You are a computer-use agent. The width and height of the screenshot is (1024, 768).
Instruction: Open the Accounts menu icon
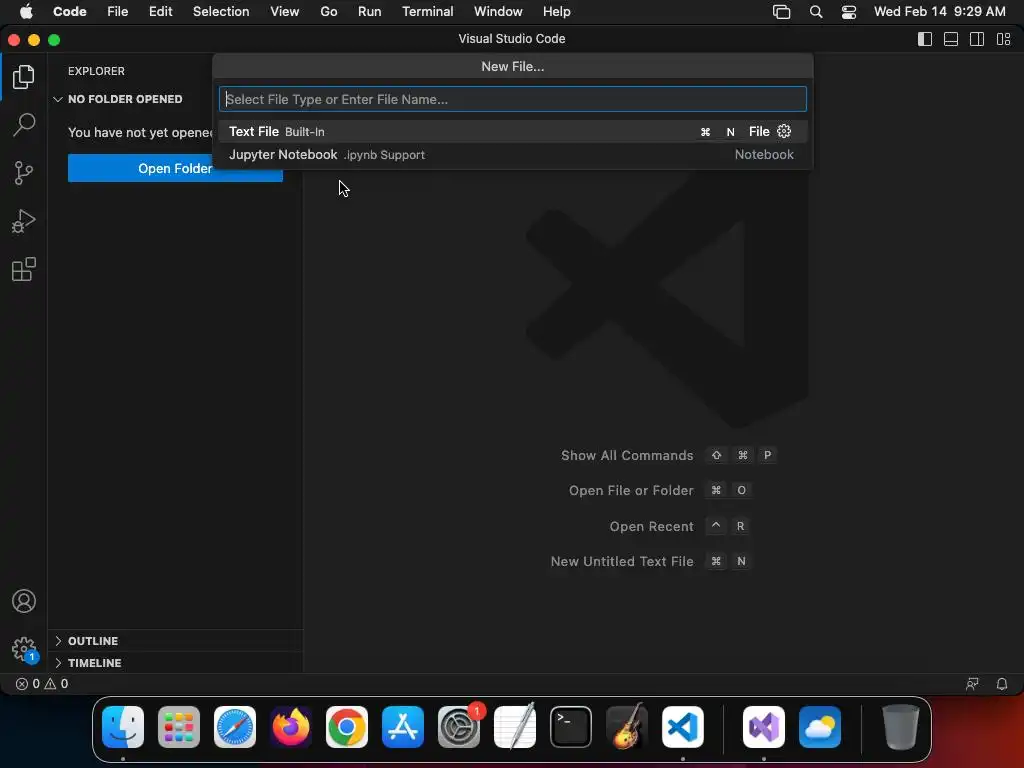pyautogui.click(x=24, y=601)
